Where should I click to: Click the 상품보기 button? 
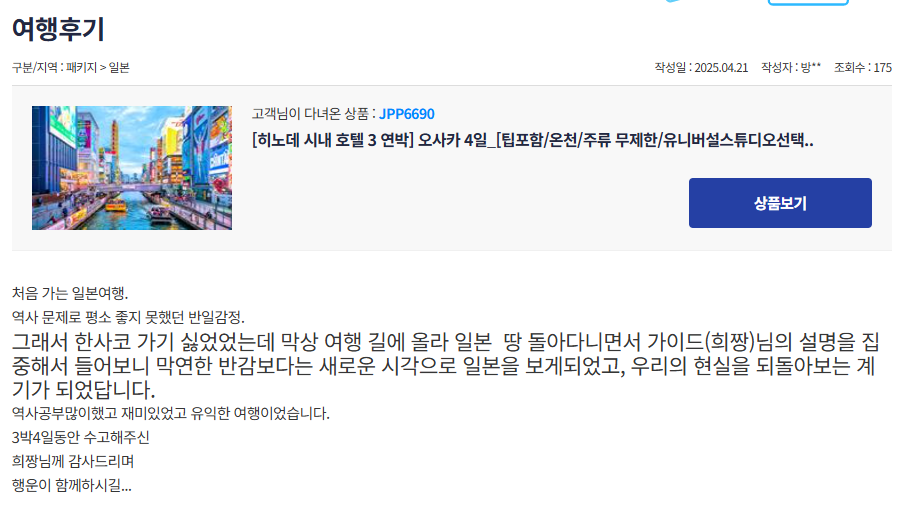pyautogui.click(x=780, y=203)
